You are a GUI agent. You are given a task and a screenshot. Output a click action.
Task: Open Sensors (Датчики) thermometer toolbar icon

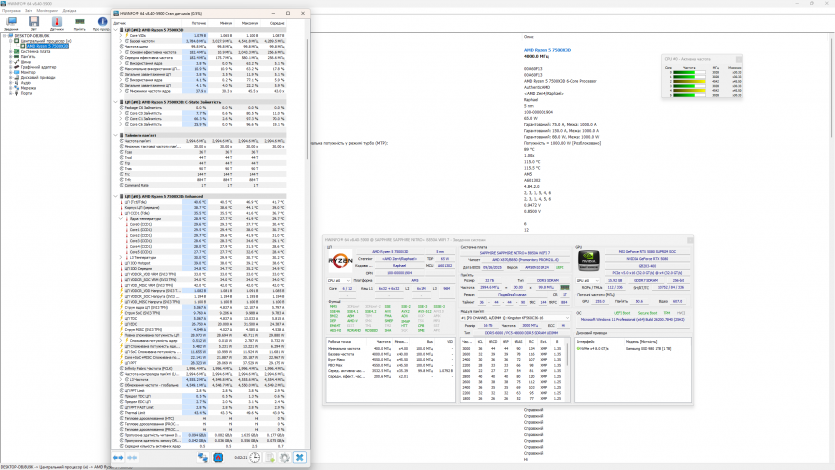click(x=58, y=22)
